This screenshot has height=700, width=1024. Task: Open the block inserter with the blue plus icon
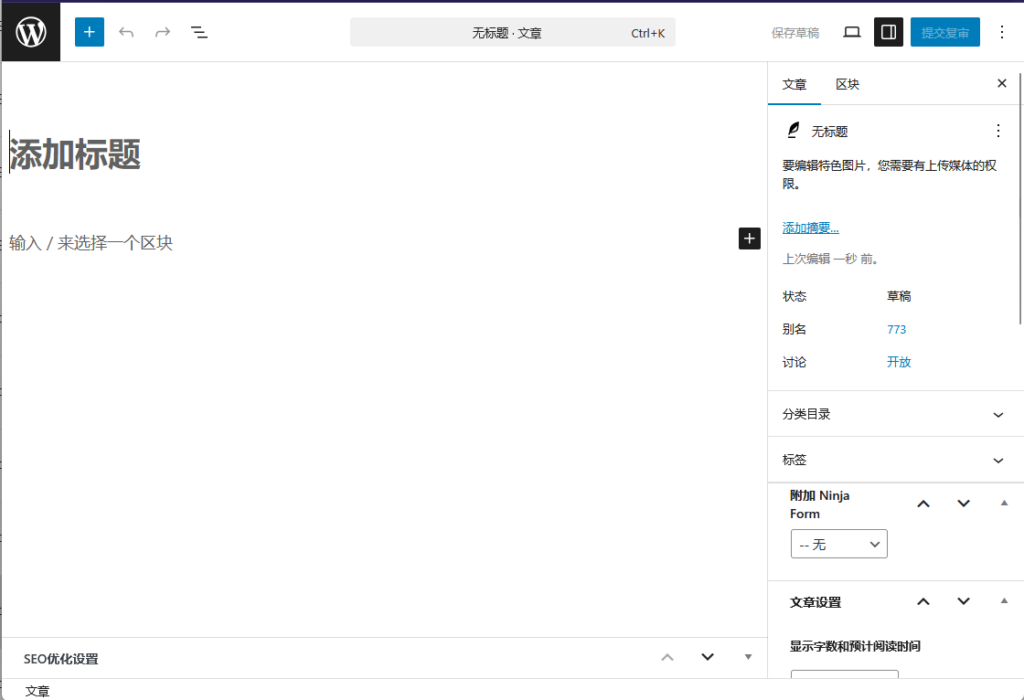coord(89,31)
